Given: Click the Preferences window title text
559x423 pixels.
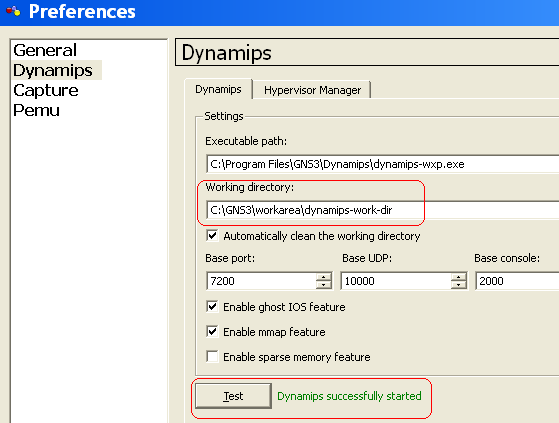Looking at the screenshot, I should coord(82,11).
